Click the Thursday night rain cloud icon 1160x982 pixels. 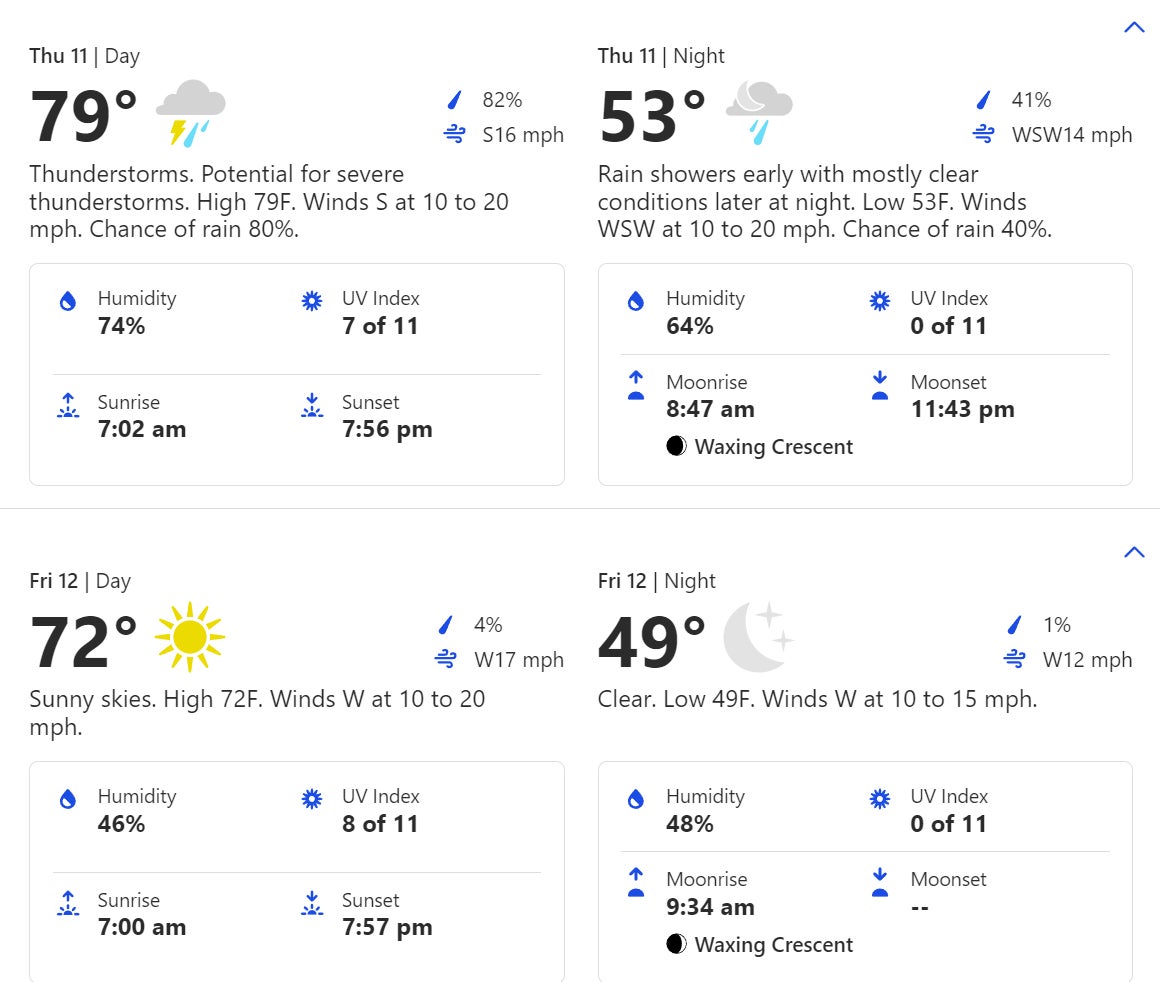point(759,113)
